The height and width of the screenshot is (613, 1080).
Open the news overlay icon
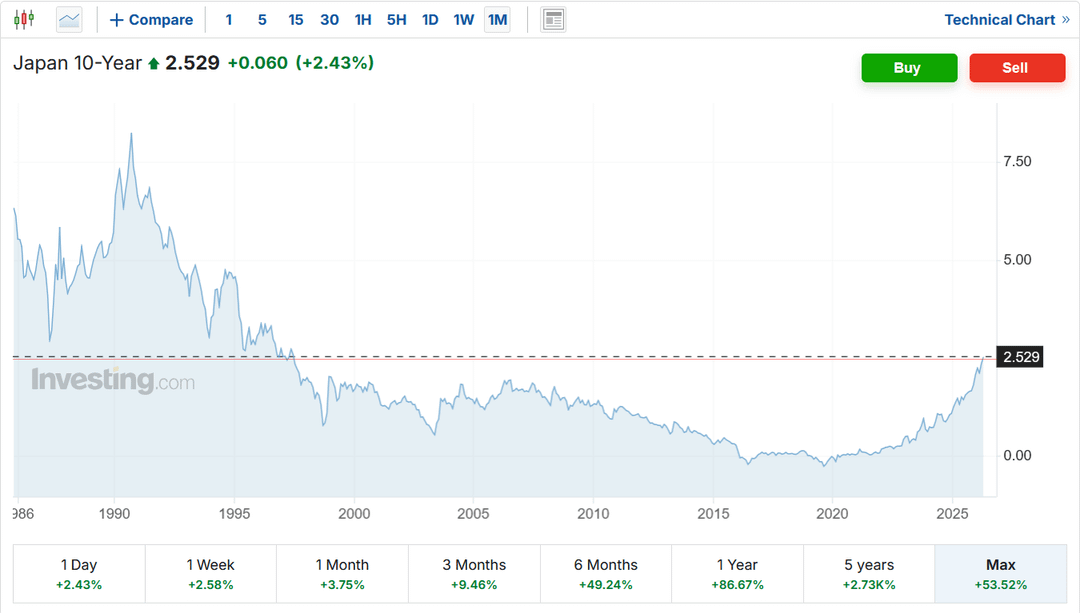click(553, 19)
